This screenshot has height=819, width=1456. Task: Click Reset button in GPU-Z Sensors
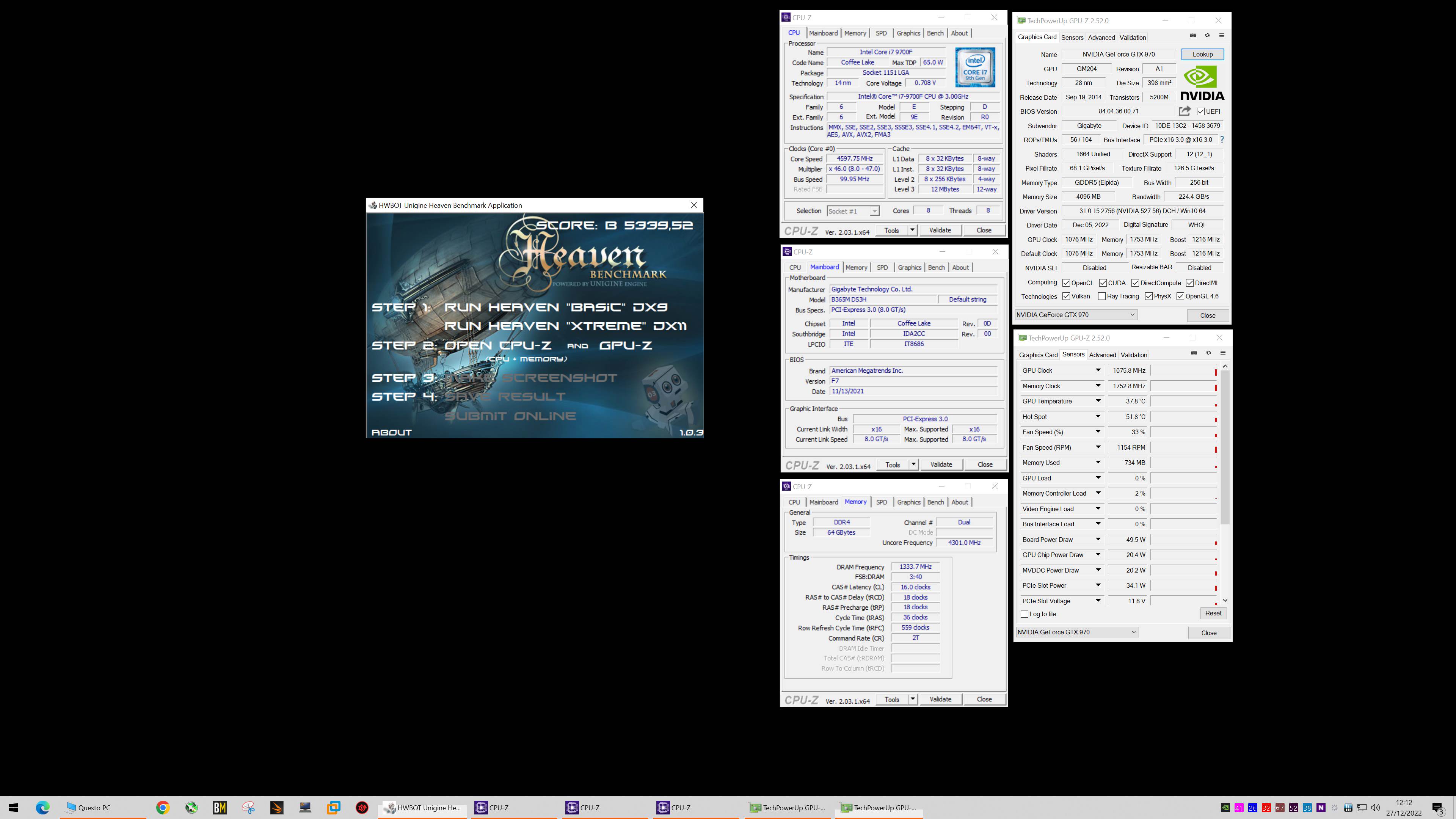click(x=1213, y=613)
